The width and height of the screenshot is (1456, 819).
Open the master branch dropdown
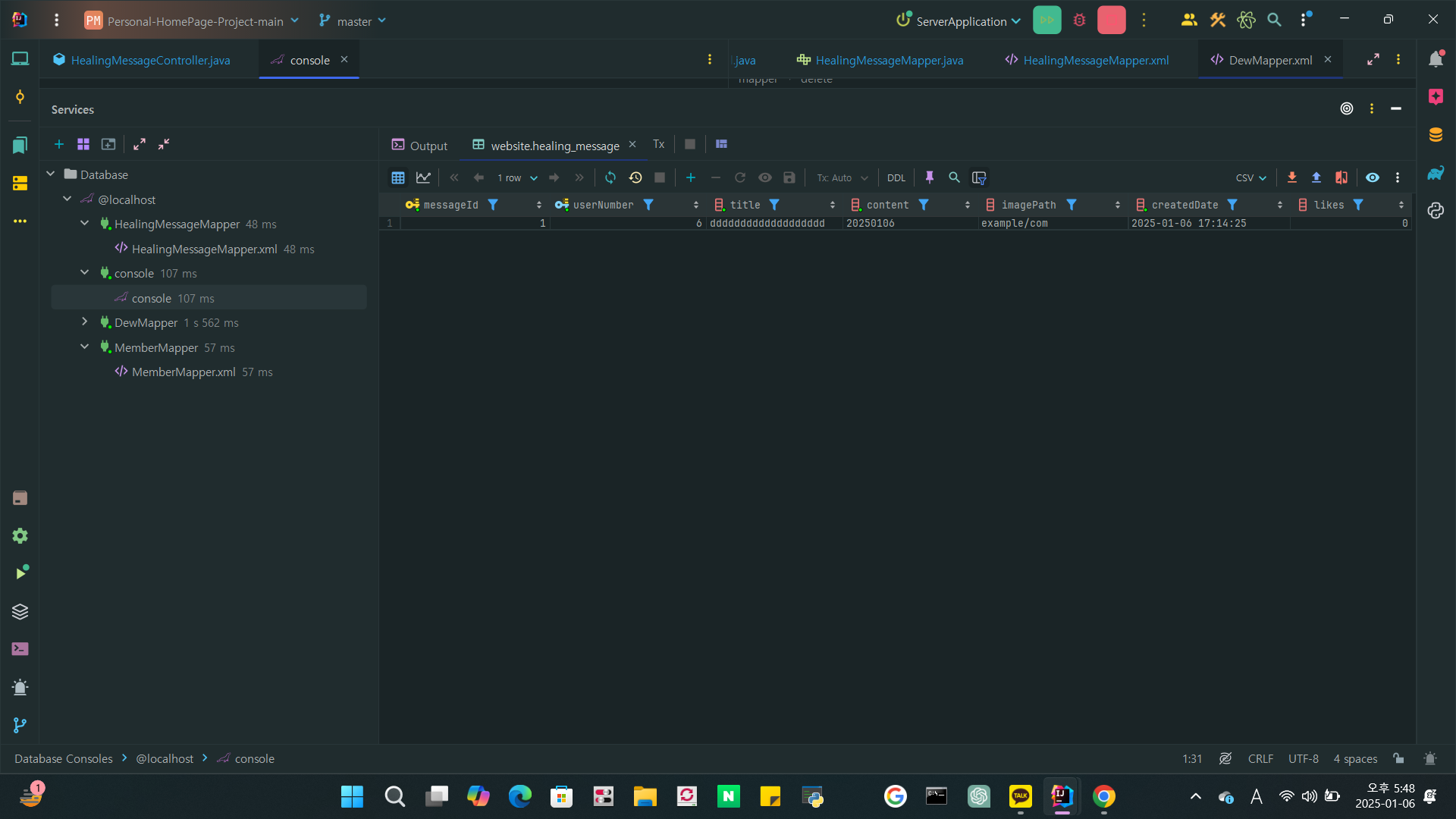(x=353, y=21)
